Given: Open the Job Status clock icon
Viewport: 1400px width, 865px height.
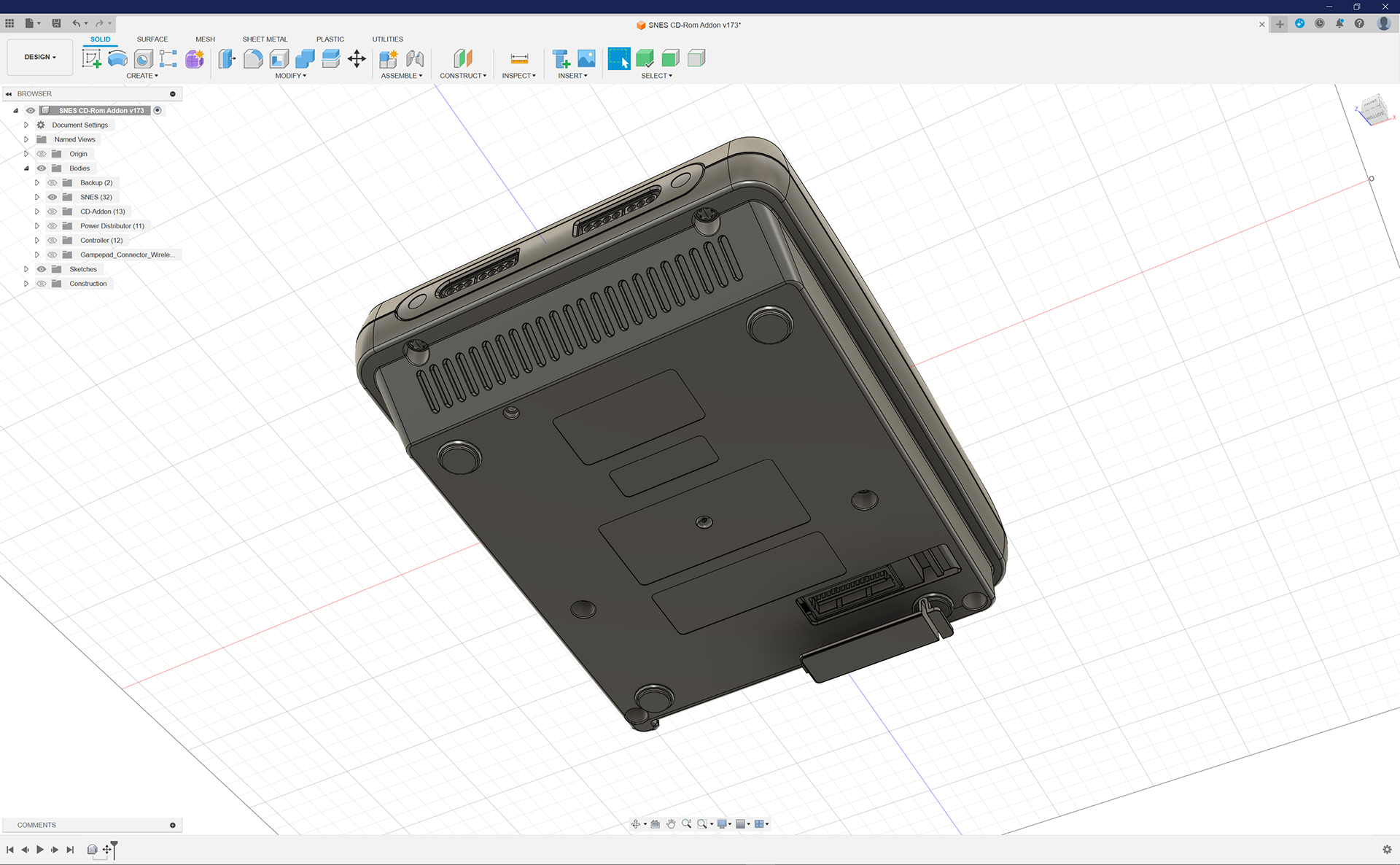Looking at the screenshot, I should click(x=1320, y=23).
